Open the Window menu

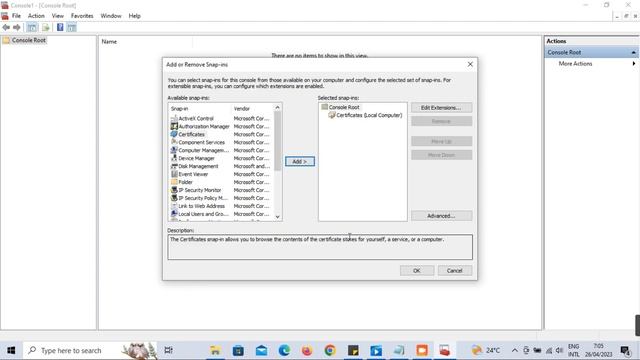click(x=111, y=16)
